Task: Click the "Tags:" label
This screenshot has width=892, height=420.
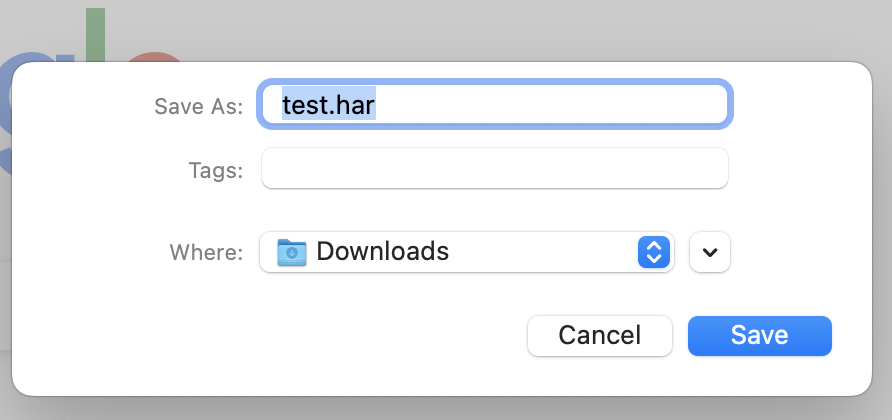Action: (x=215, y=170)
